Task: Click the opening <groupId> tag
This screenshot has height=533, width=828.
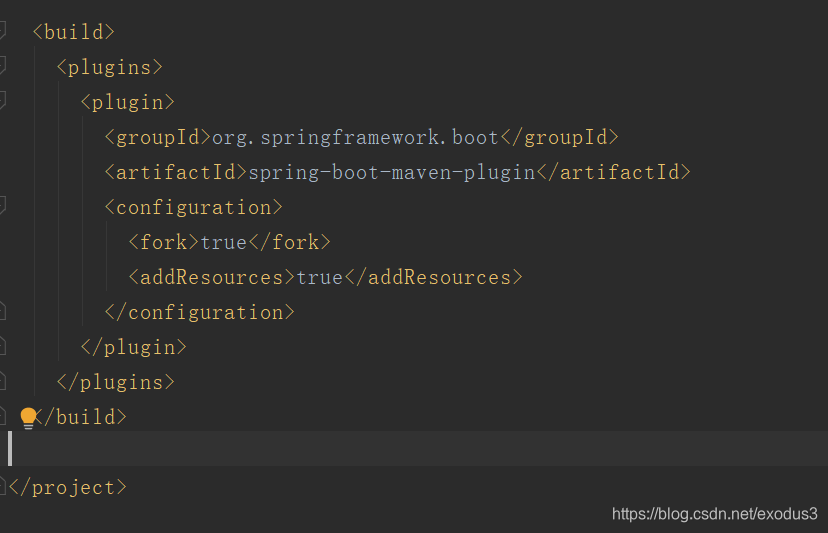Action: [x=158, y=138]
